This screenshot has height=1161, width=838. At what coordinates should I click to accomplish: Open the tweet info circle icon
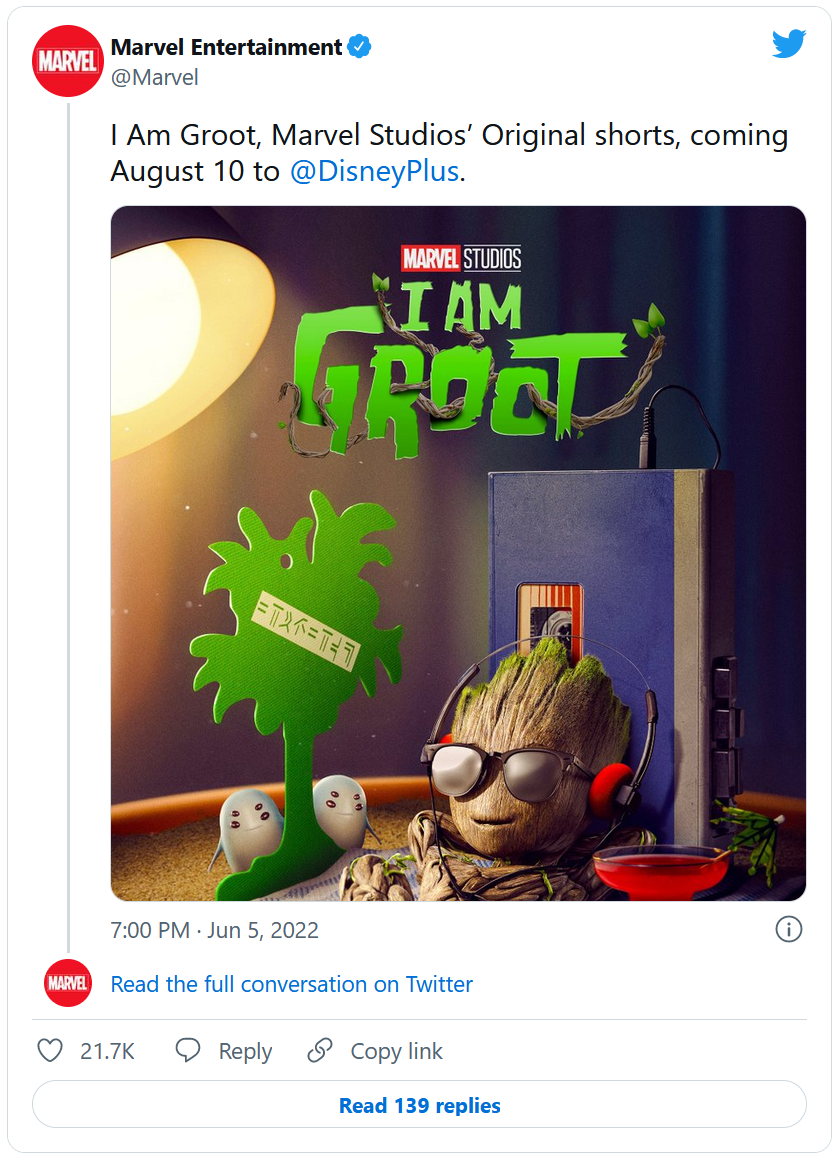pyautogui.click(x=788, y=930)
